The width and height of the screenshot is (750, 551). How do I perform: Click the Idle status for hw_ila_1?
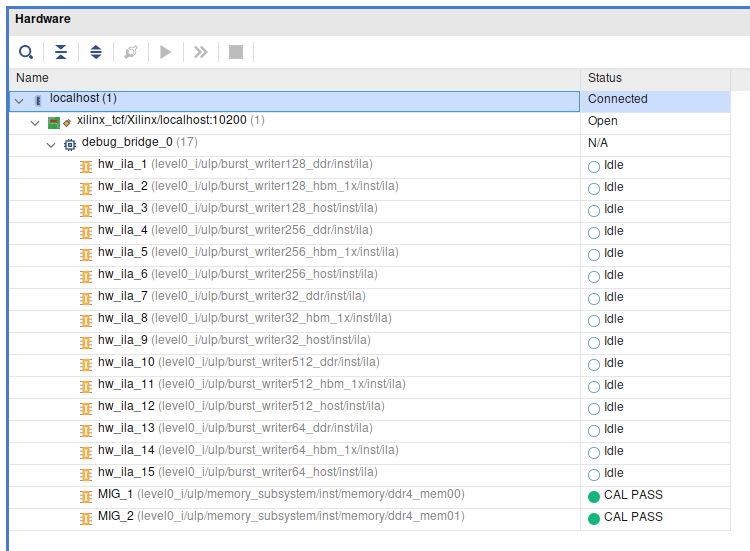(606, 165)
